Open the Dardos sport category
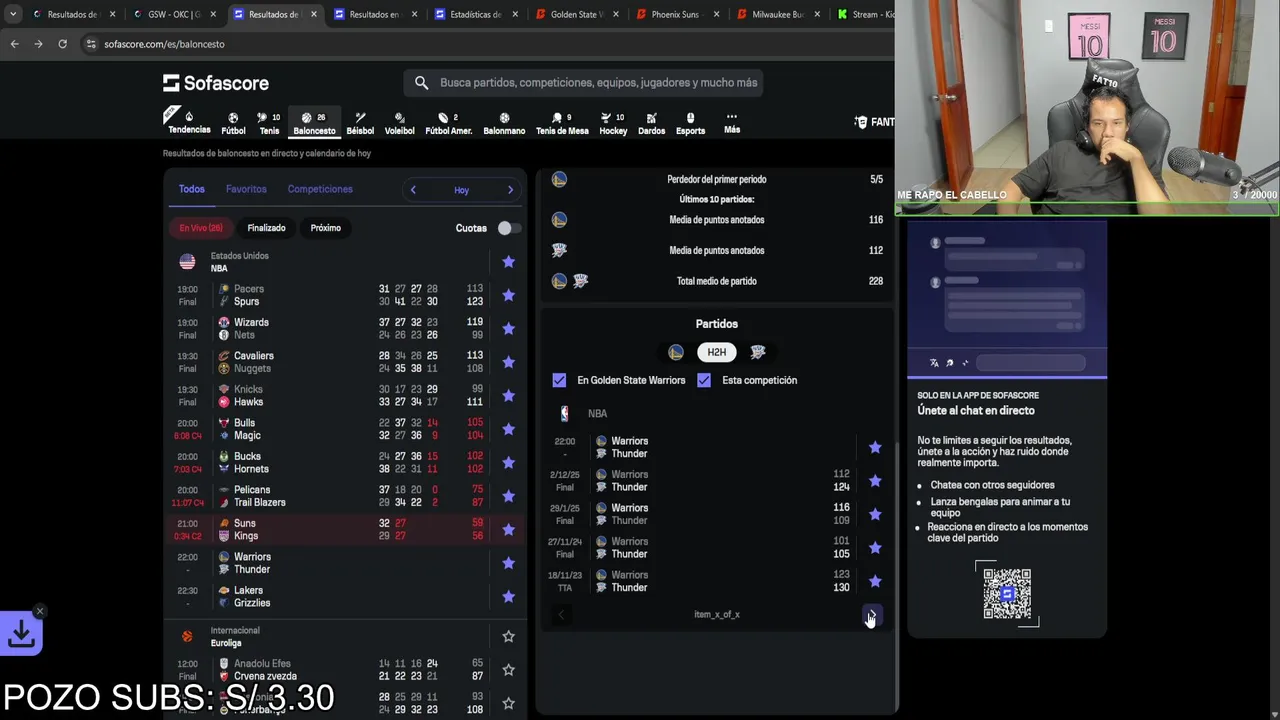This screenshot has width=1280, height=720. coord(651,123)
